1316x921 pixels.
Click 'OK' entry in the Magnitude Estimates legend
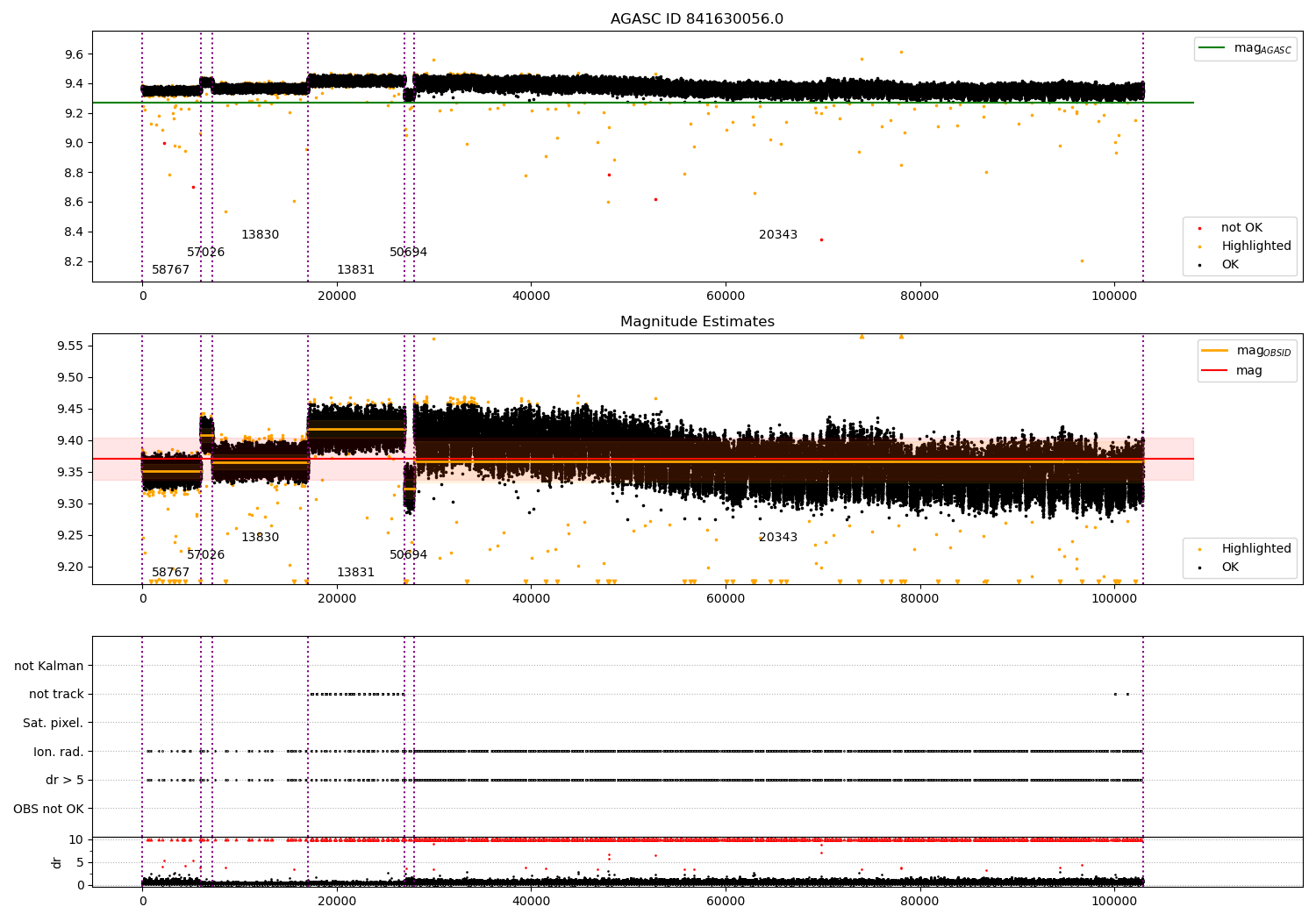pyautogui.click(x=1230, y=568)
